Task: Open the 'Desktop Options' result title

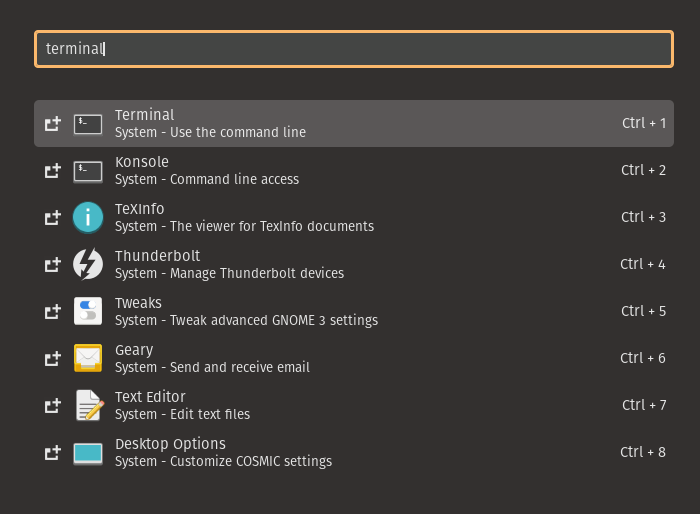Action: [x=170, y=444]
